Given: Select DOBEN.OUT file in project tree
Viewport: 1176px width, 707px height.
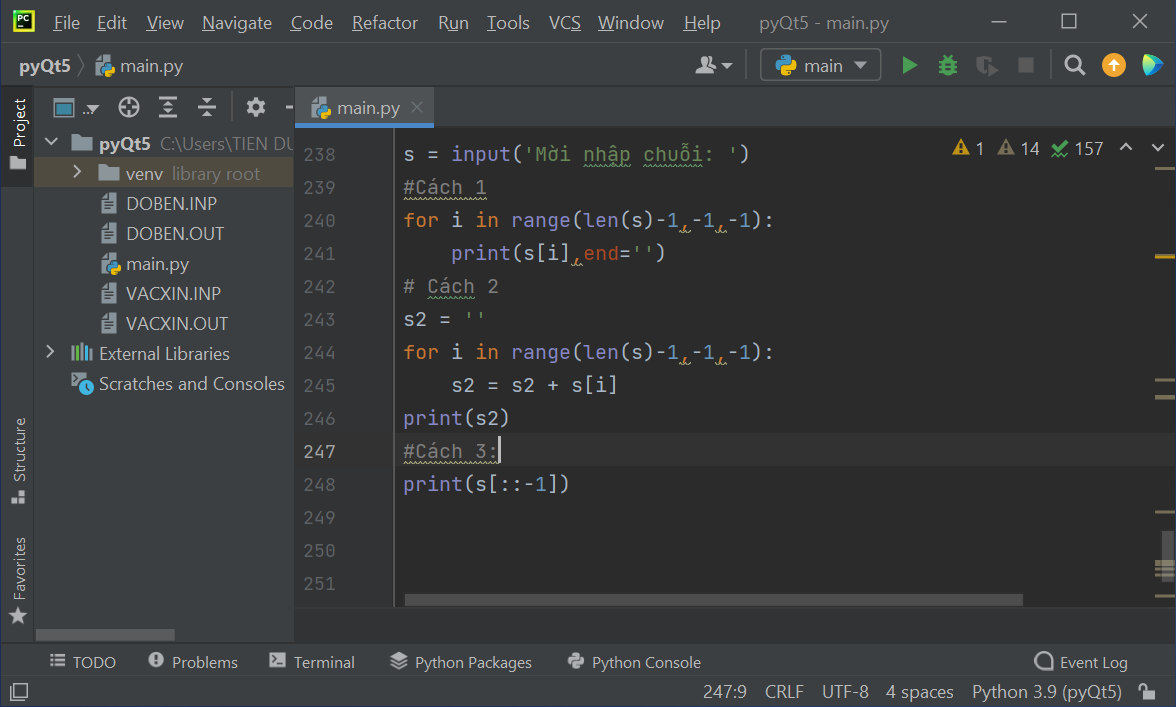Looking at the screenshot, I should [164, 233].
